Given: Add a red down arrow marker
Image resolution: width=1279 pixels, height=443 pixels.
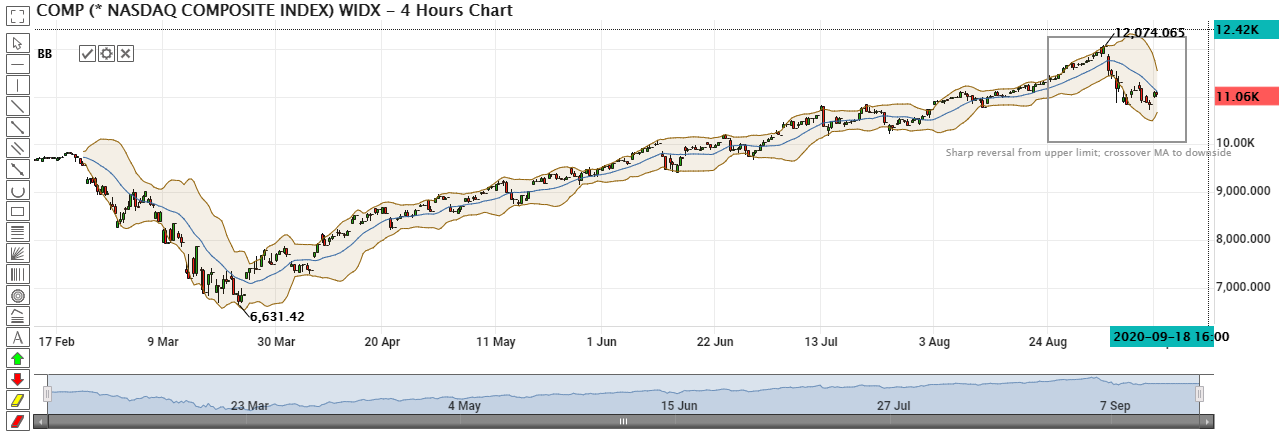Looking at the screenshot, I should tap(17, 379).
